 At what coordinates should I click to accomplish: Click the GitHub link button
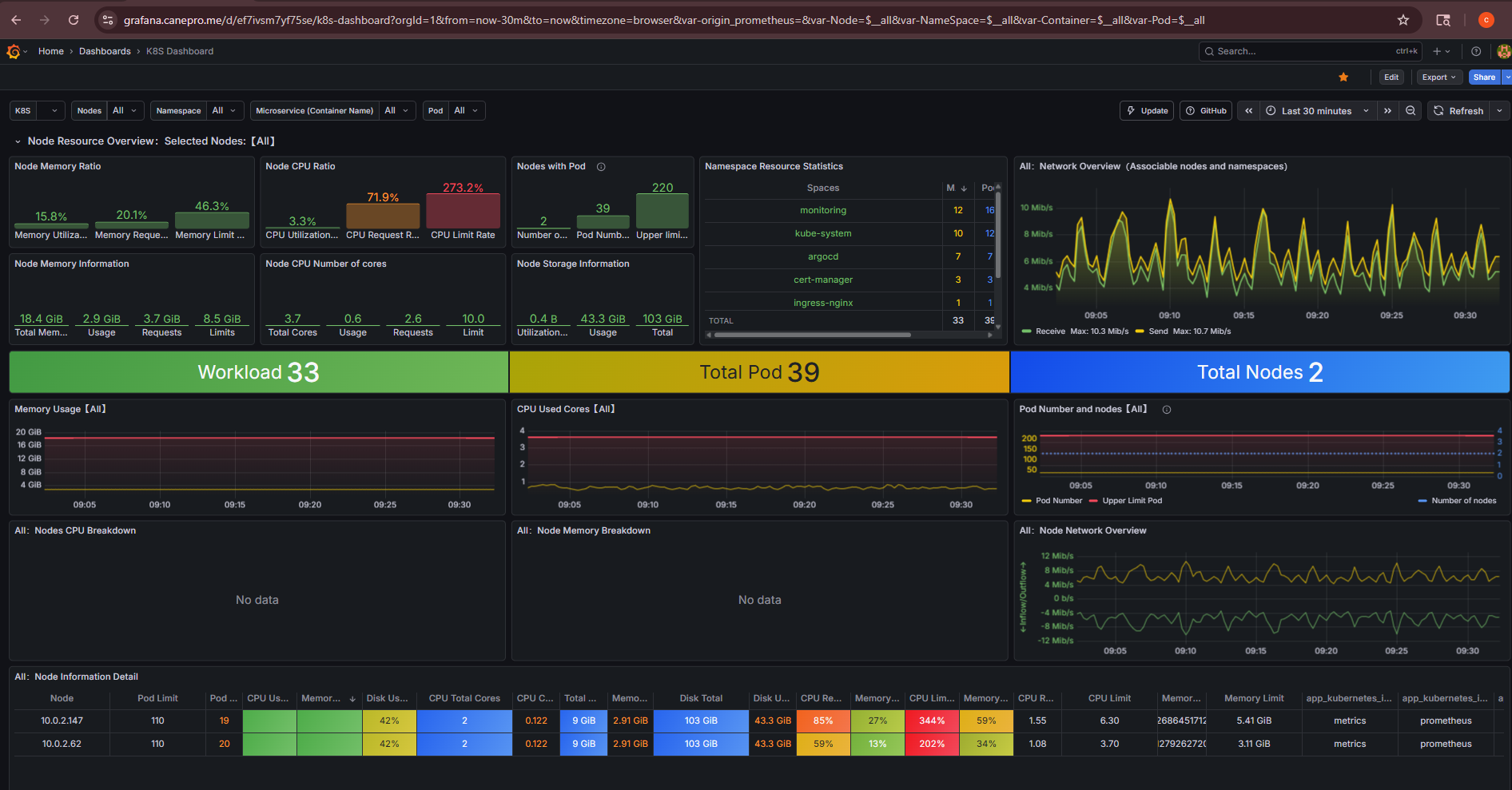pyautogui.click(x=1206, y=111)
